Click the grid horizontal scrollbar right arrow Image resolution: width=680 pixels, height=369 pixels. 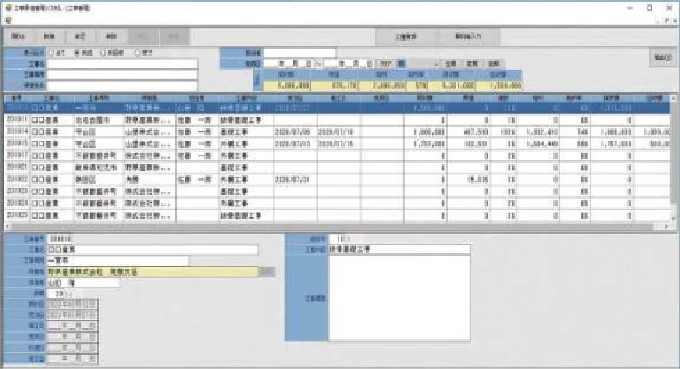667,226
